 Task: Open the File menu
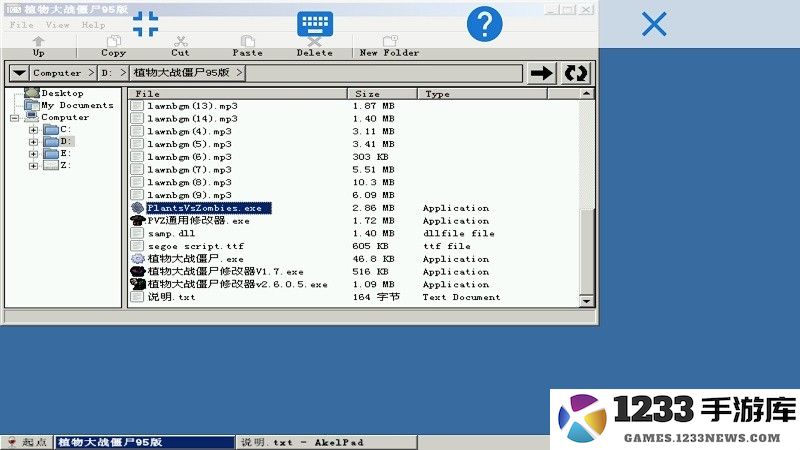tap(22, 25)
